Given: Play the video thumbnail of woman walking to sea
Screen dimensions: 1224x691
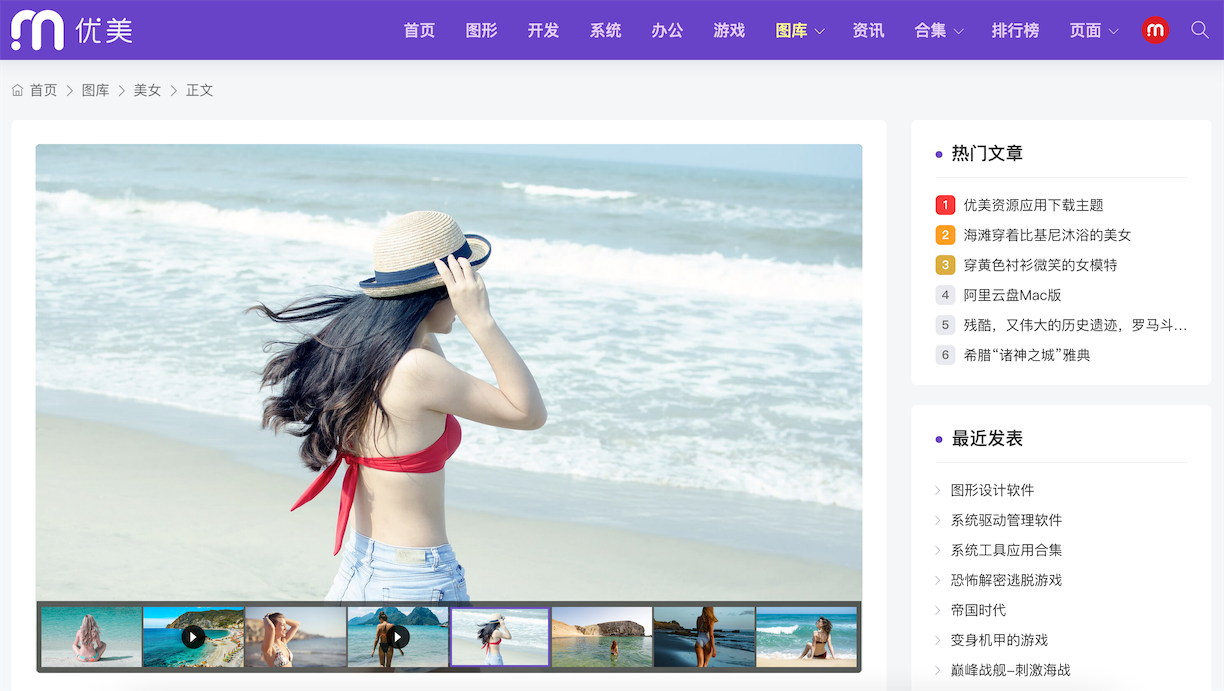Looking at the screenshot, I should (x=398, y=637).
